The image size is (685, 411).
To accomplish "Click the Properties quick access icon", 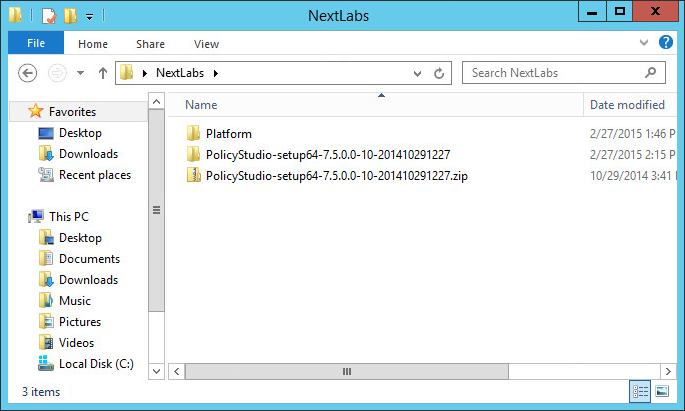I will 49,16.
